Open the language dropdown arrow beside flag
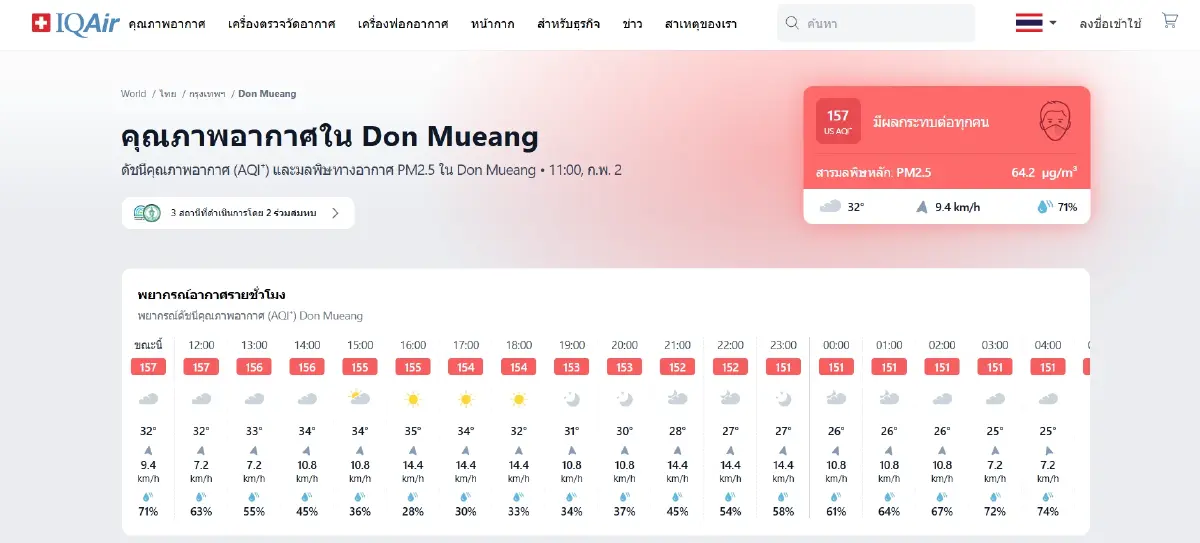This screenshot has height=543, width=1200. 1053,23
